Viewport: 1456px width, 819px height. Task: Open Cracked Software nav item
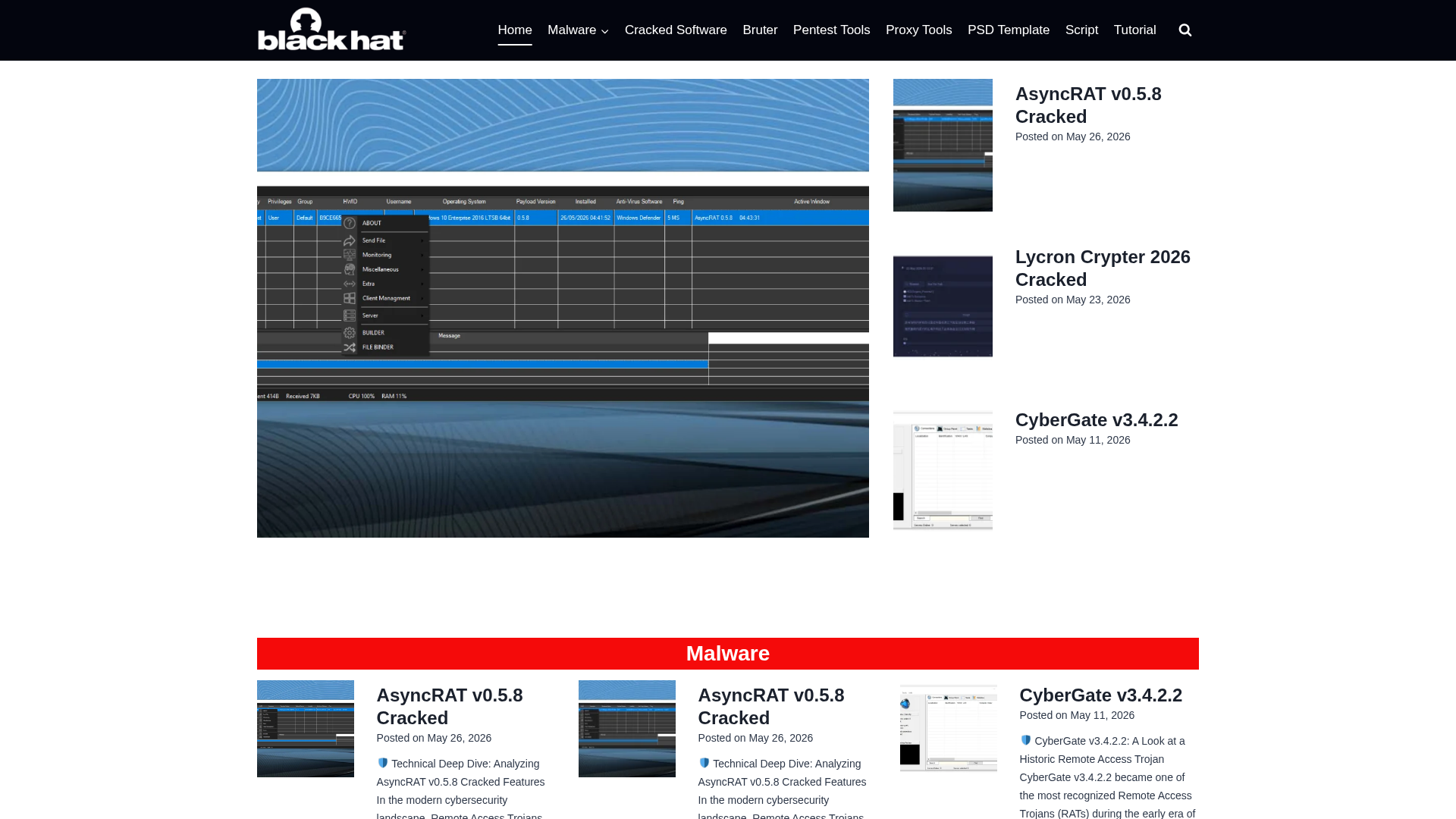click(676, 30)
